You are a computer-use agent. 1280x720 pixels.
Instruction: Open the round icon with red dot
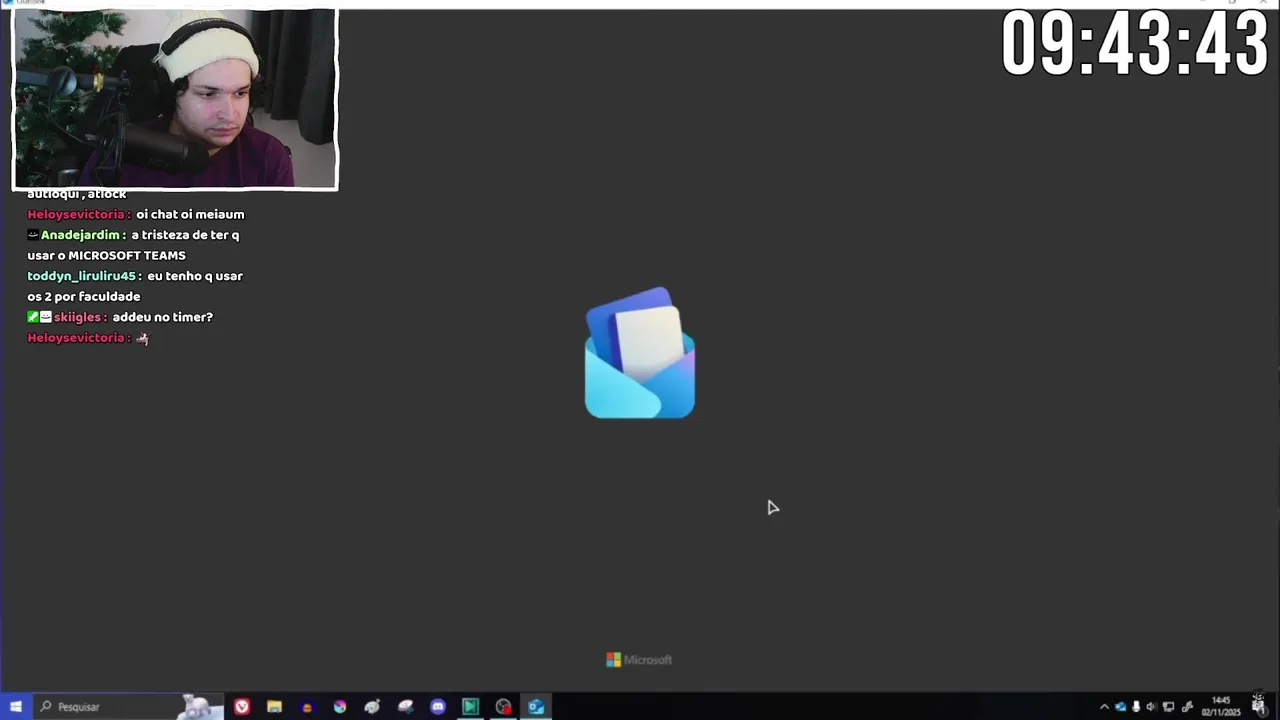503,706
